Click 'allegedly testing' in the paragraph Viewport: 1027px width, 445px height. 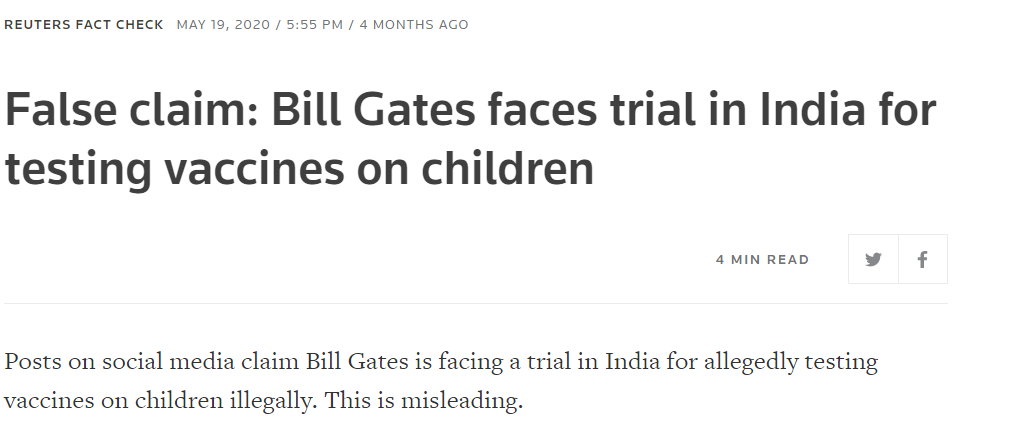(791, 363)
